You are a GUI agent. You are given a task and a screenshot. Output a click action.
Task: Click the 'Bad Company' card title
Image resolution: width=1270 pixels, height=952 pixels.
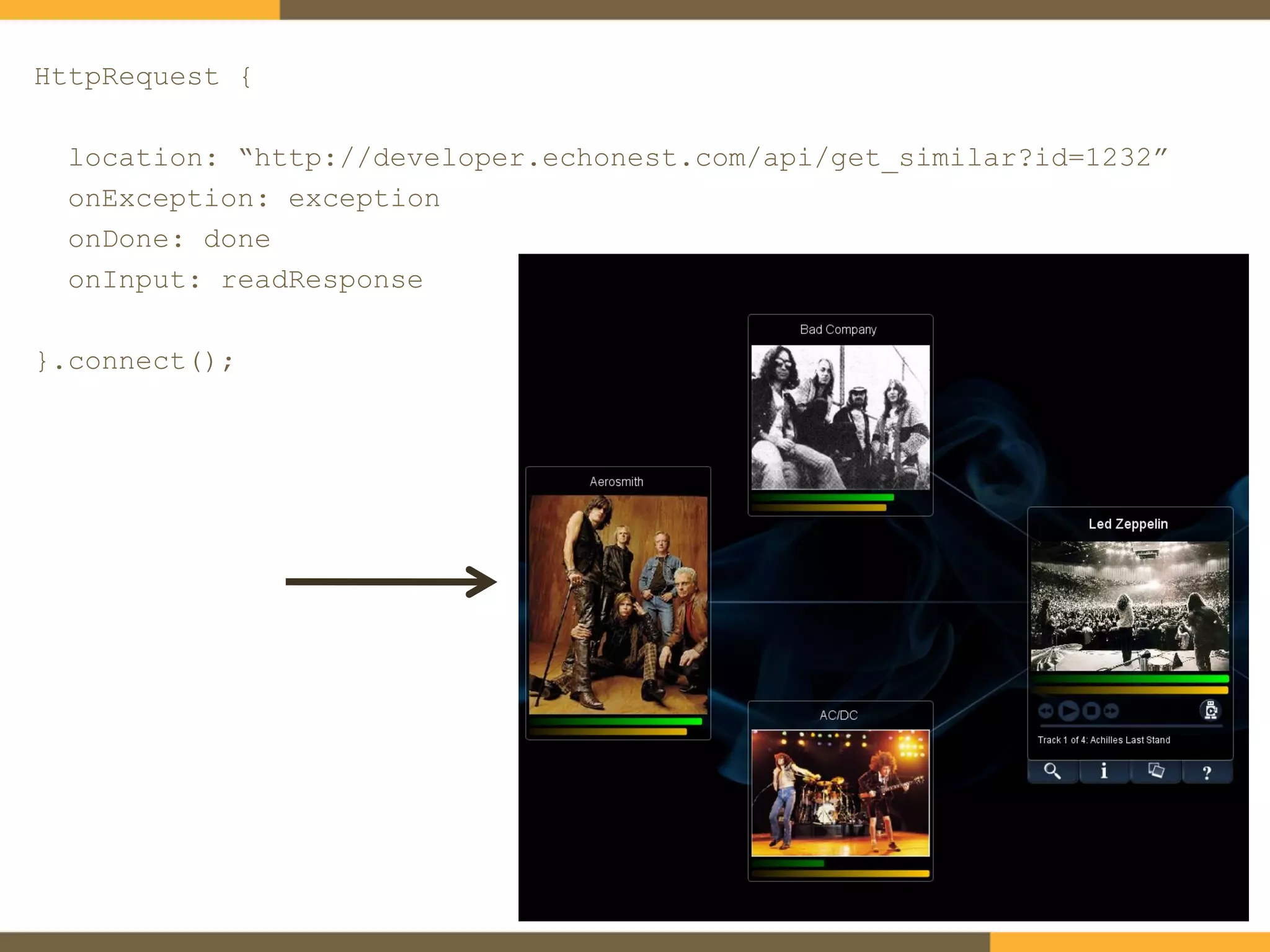tap(838, 330)
